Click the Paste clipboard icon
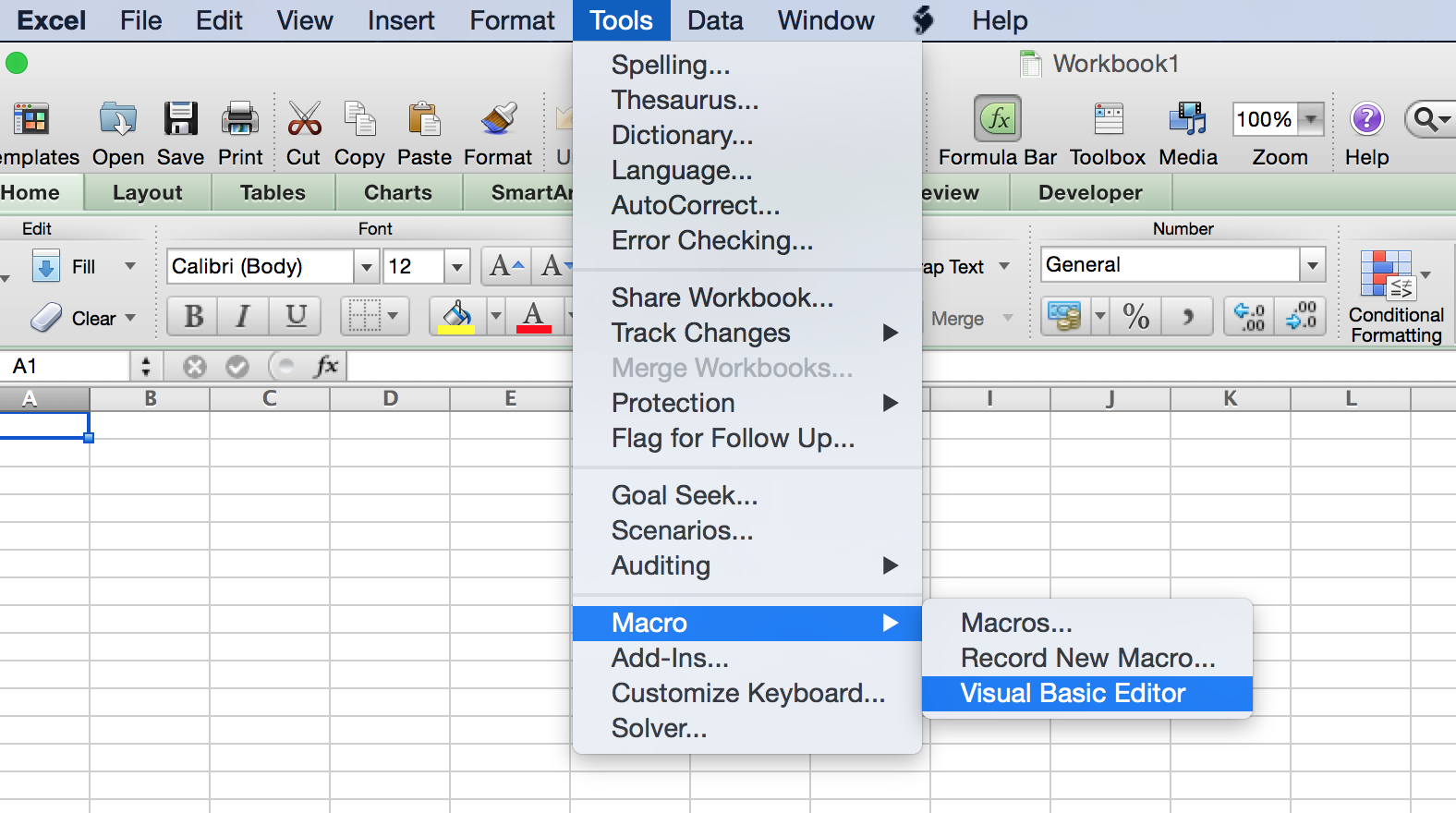 (x=424, y=120)
